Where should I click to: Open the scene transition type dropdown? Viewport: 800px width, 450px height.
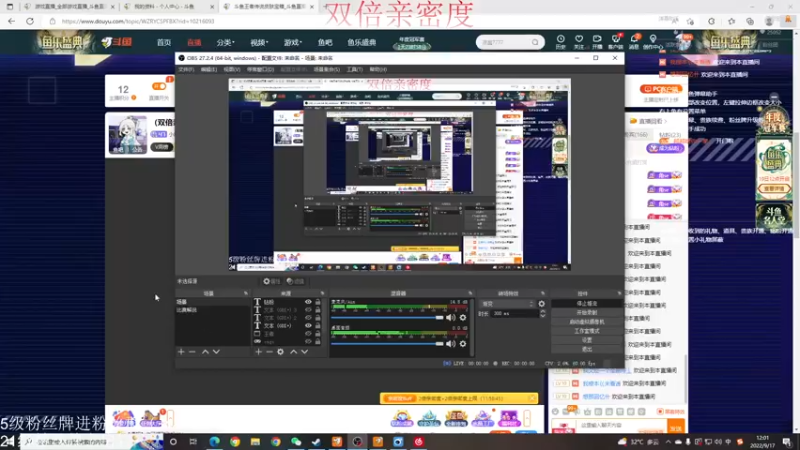pyautogui.click(x=507, y=304)
